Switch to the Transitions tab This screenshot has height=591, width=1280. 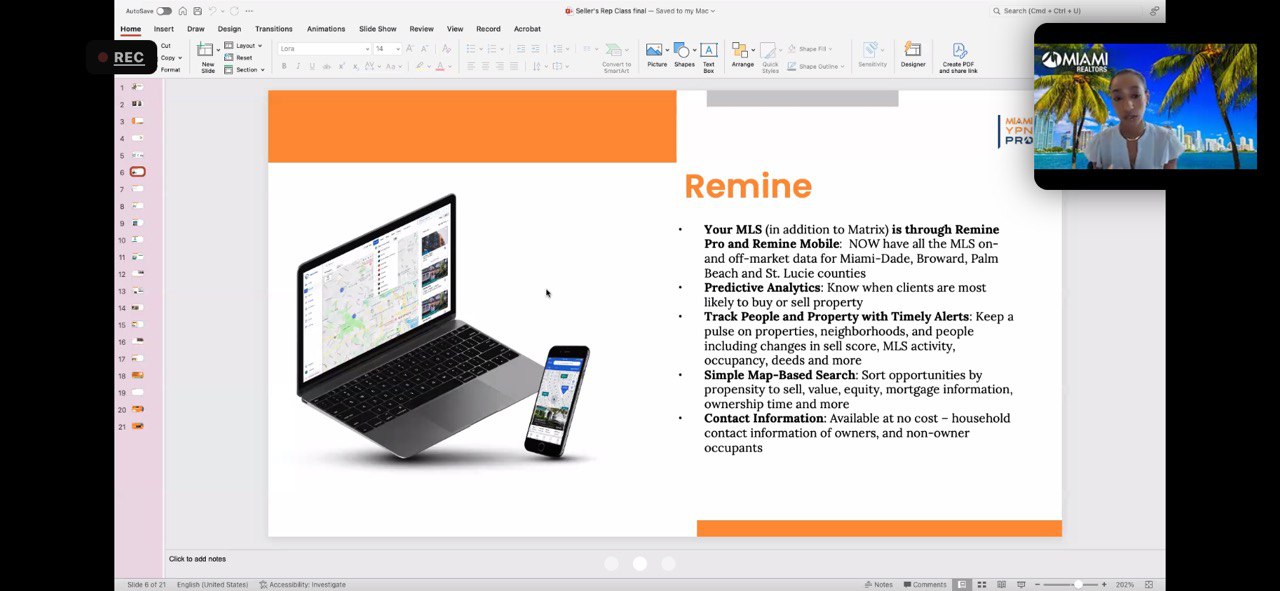tap(273, 29)
